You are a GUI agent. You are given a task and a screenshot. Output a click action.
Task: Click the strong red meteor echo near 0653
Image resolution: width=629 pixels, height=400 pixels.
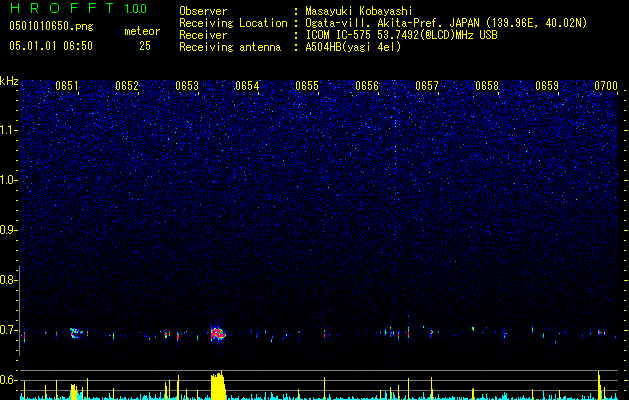[218, 333]
